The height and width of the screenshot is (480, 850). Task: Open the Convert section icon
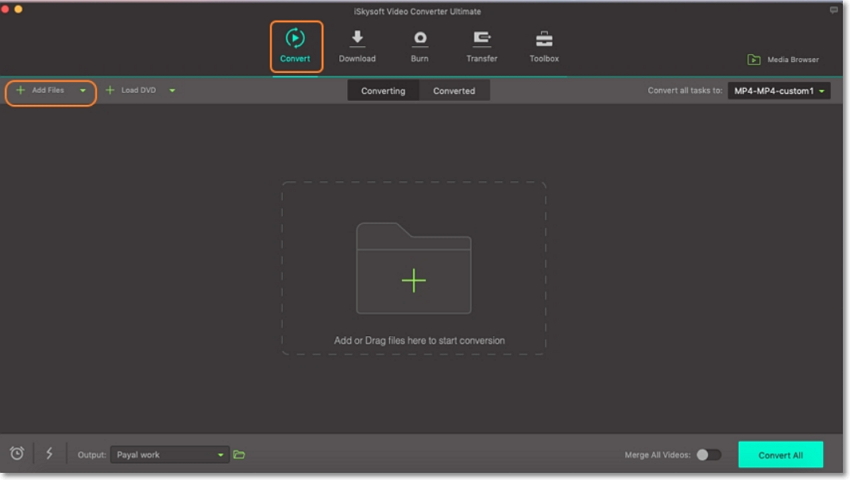click(x=295, y=40)
